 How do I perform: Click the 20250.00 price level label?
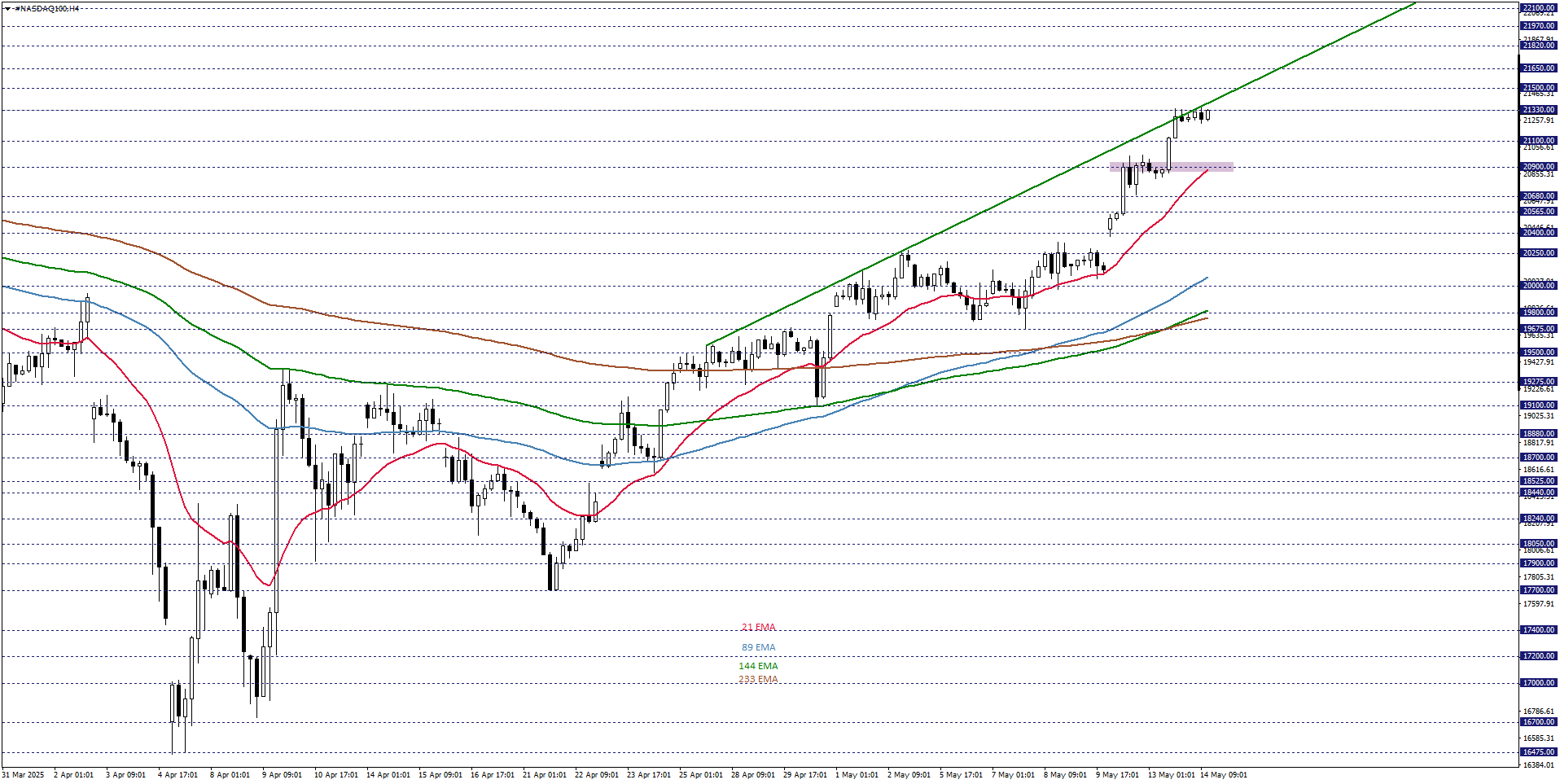pos(1539,253)
